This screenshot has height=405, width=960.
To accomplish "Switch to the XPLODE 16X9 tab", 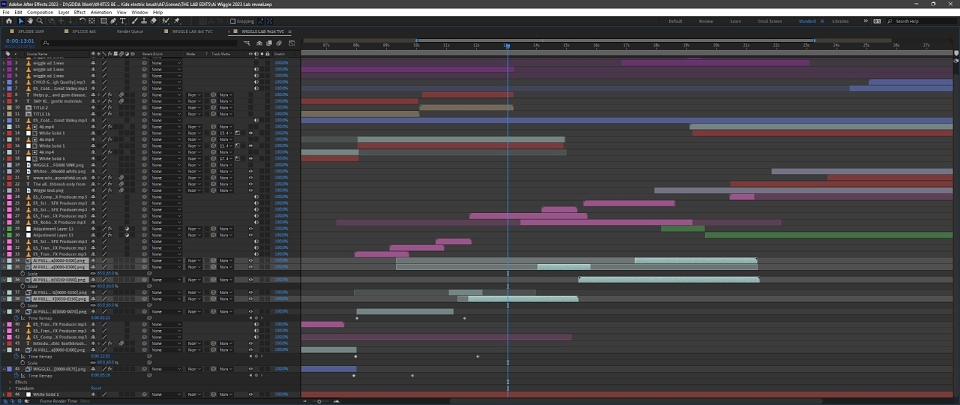I will tap(31, 31).
